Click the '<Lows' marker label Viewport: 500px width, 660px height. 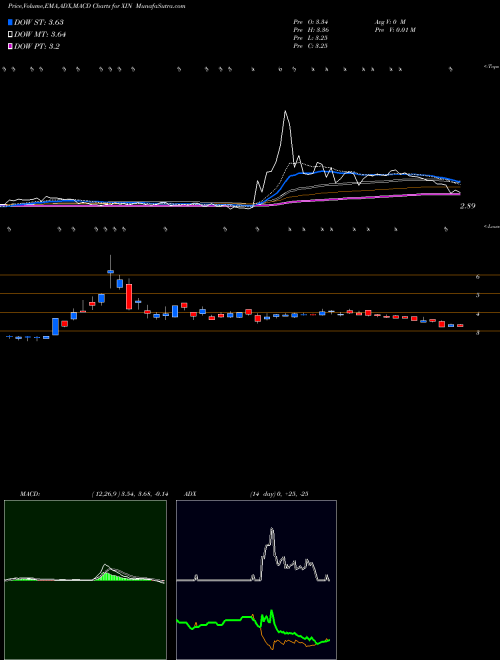(x=492, y=226)
